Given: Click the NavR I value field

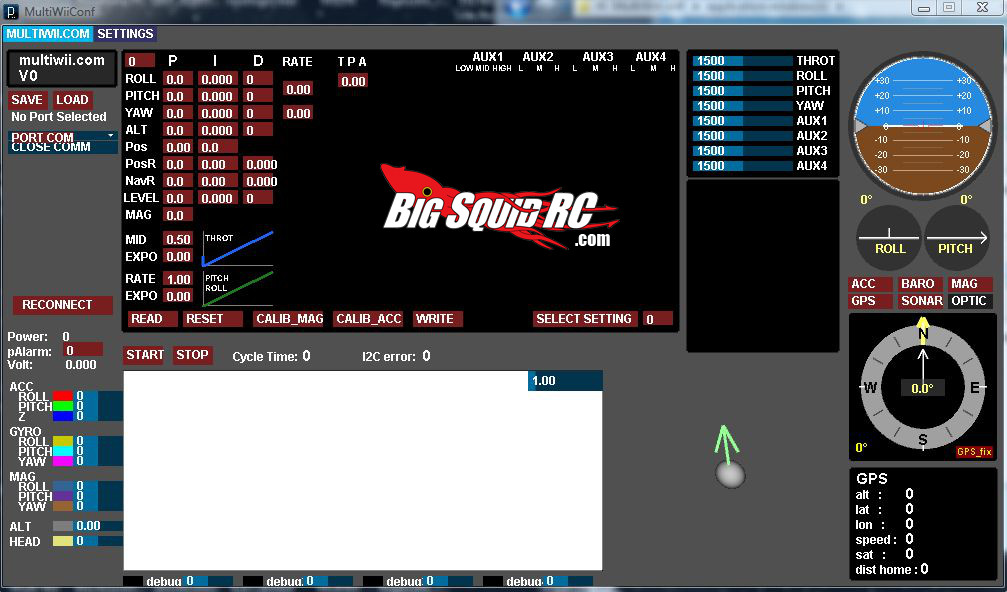Looking at the screenshot, I should coord(218,181).
